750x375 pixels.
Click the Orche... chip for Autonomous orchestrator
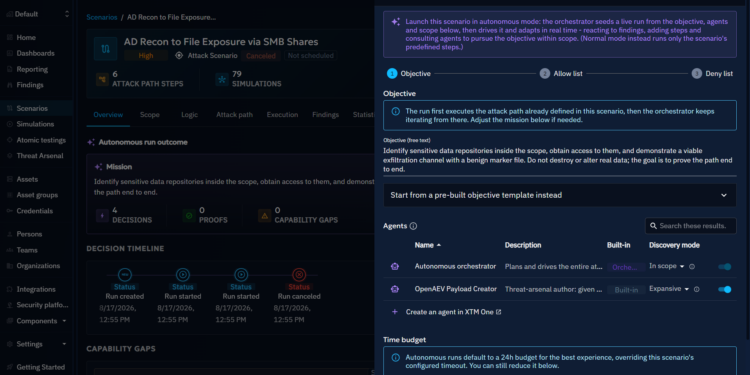pos(626,267)
